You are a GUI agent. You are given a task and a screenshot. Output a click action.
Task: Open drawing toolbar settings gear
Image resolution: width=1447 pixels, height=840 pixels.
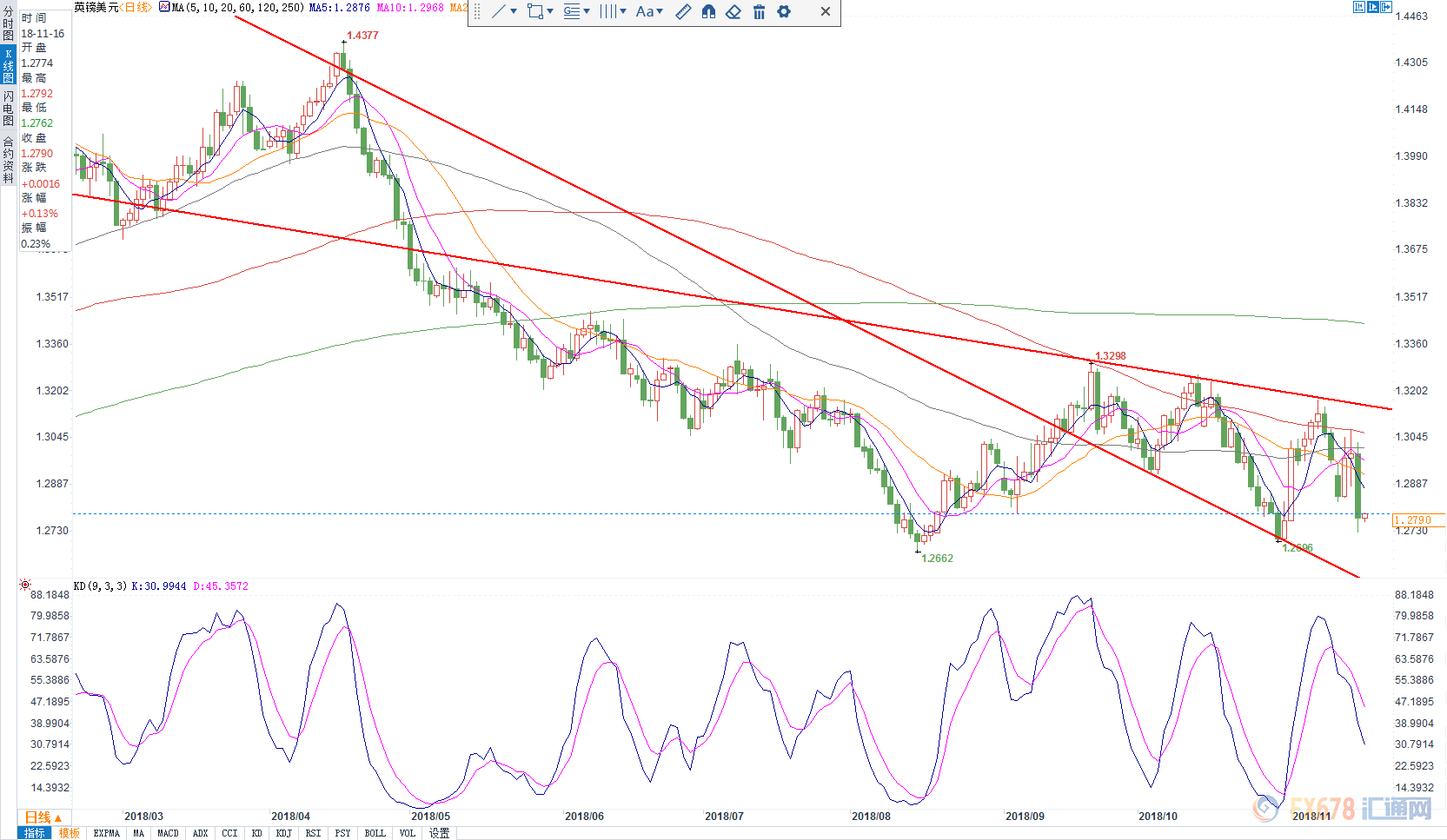(x=784, y=11)
